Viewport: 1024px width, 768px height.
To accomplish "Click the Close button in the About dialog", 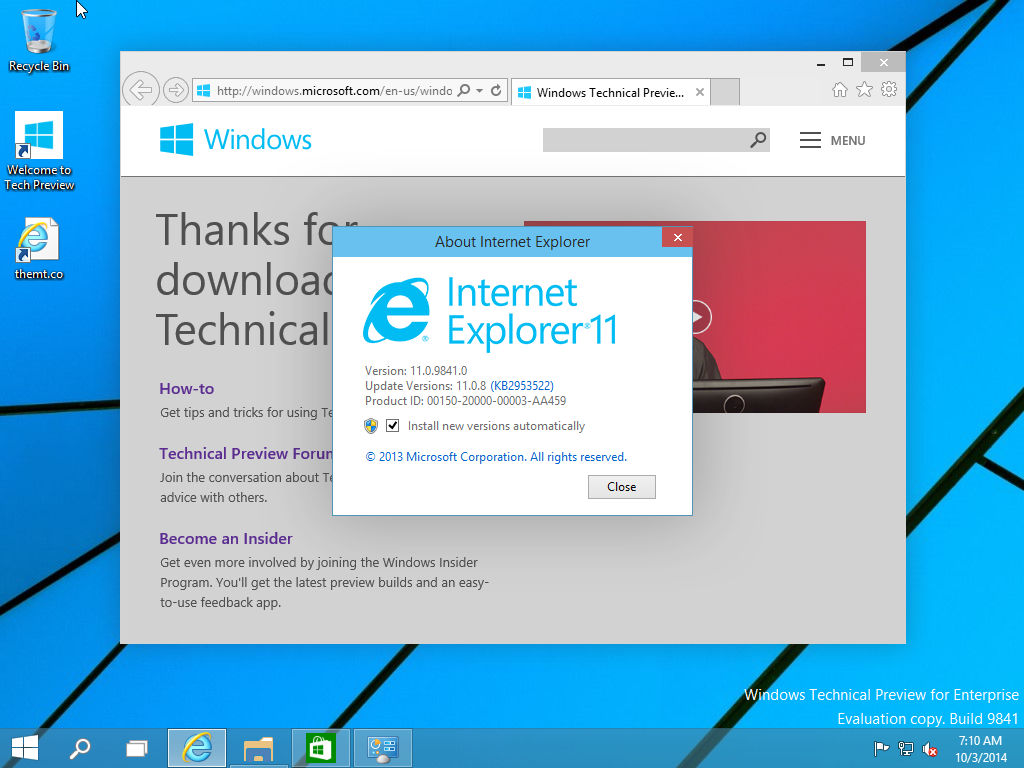I will [621, 487].
